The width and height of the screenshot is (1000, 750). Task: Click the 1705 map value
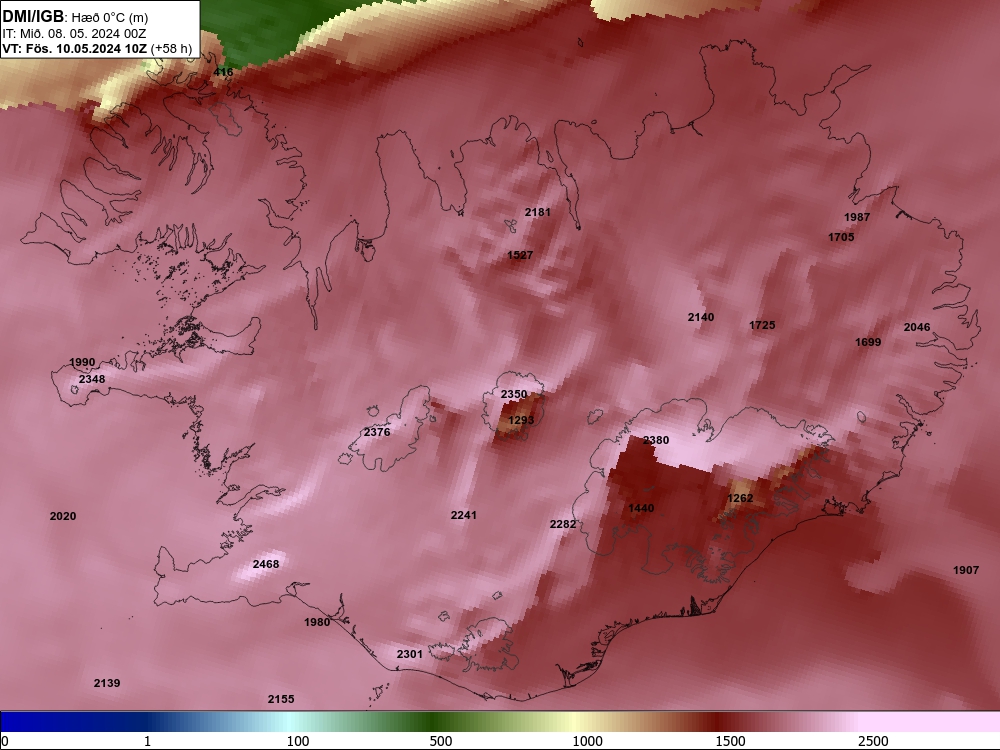[841, 237]
